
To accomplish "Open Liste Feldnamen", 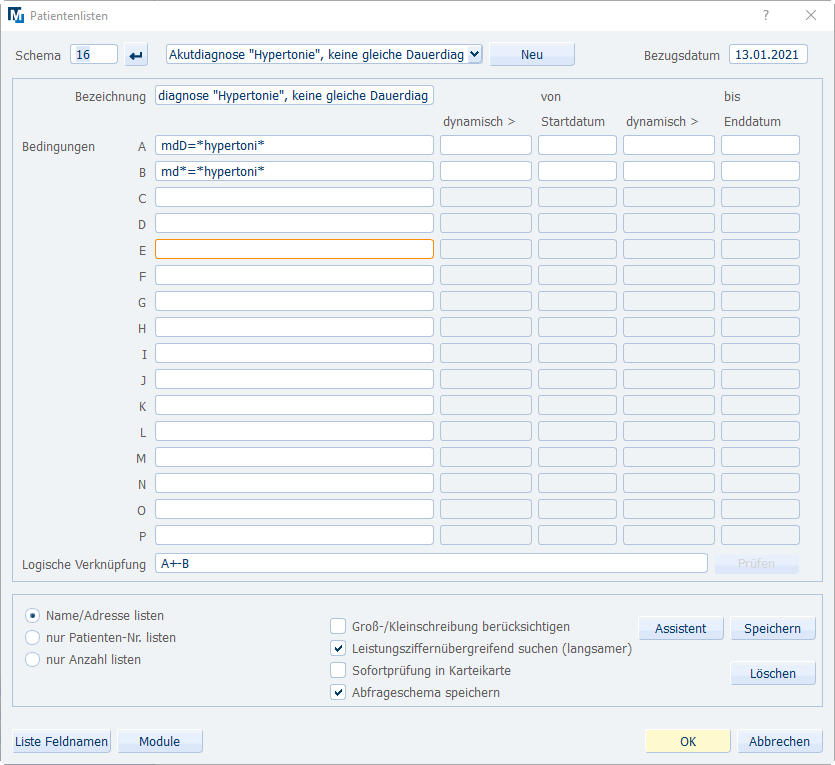I will [x=61, y=741].
